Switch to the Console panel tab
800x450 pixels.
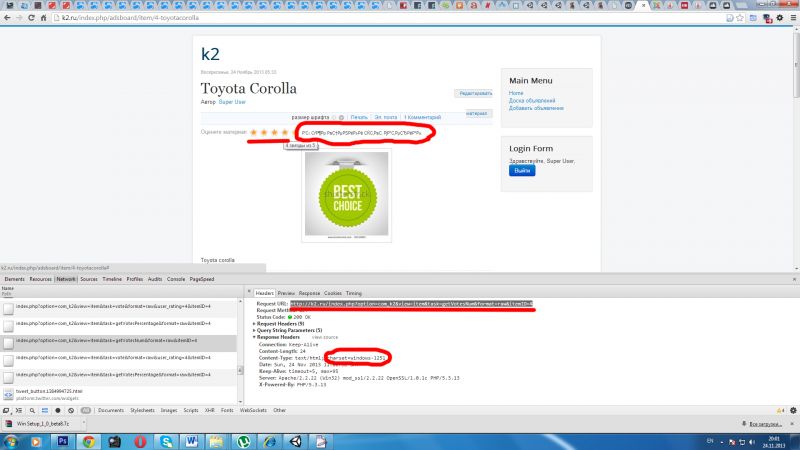pos(176,280)
